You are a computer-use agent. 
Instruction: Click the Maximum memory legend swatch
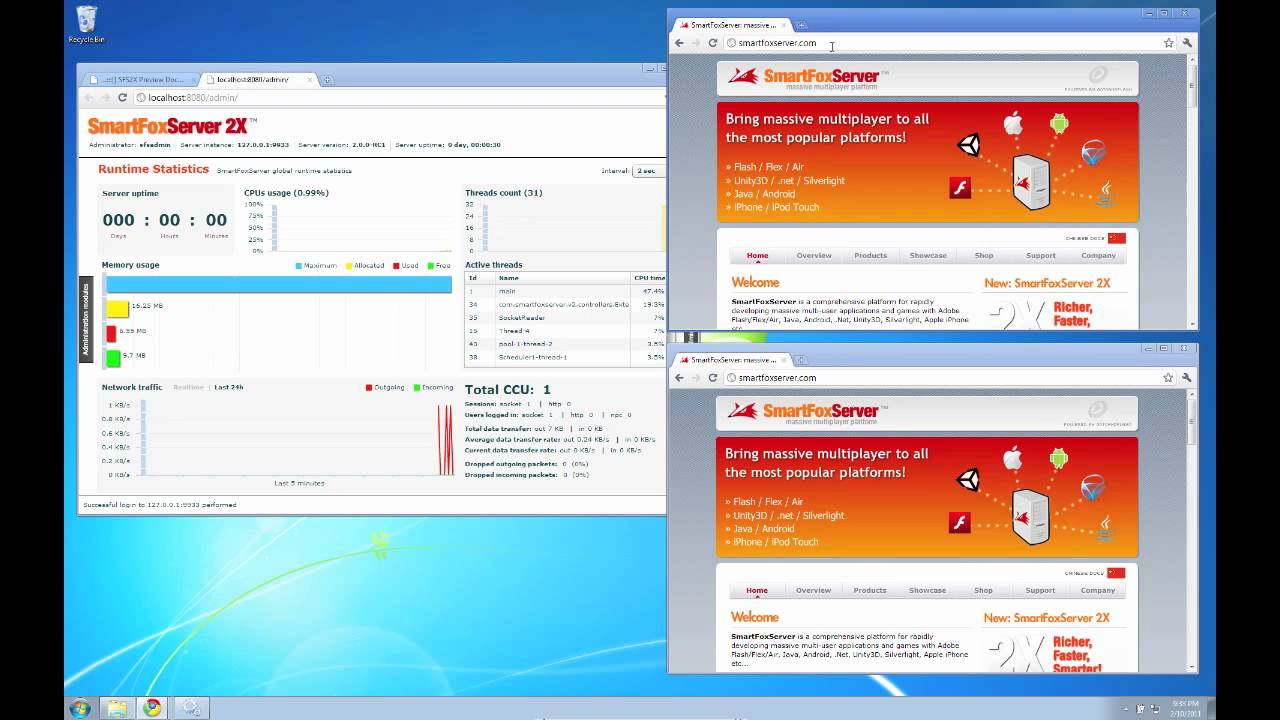[x=299, y=266]
